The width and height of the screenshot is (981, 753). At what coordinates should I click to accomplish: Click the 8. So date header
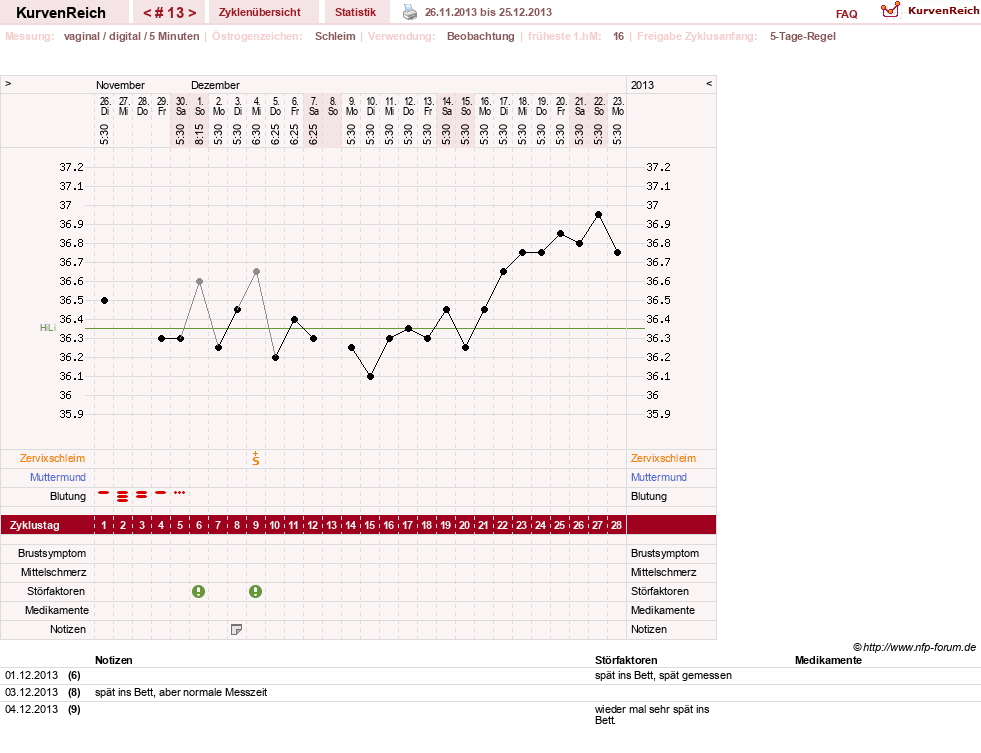tap(333, 106)
